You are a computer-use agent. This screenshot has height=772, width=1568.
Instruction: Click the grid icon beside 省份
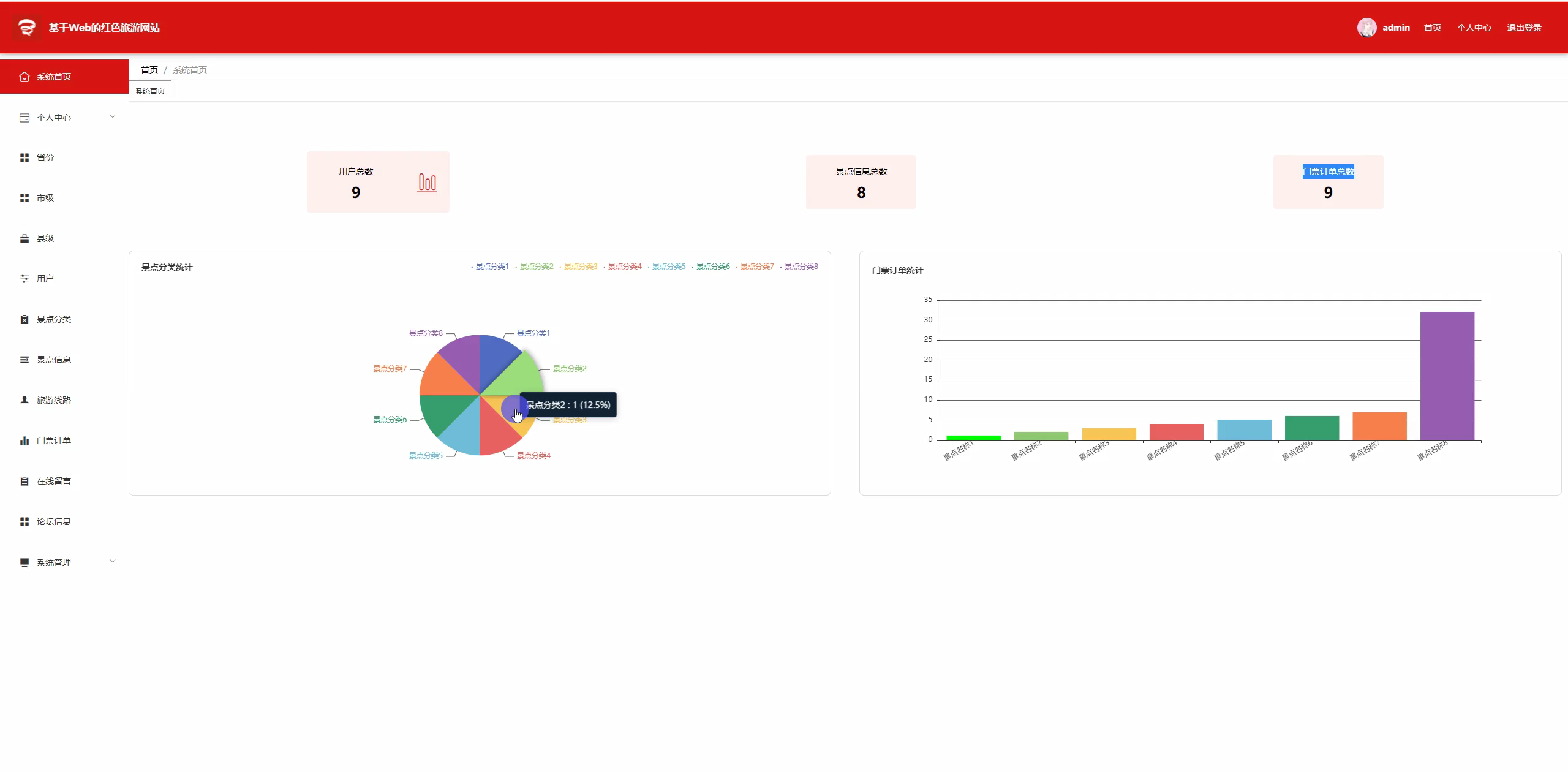[24, 157]
